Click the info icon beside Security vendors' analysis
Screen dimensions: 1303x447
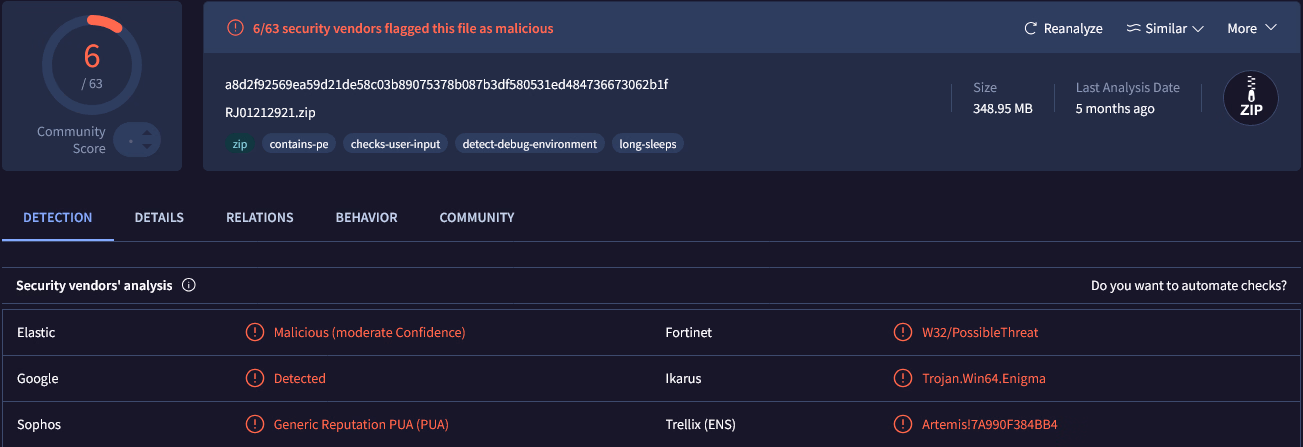(189, 285)
